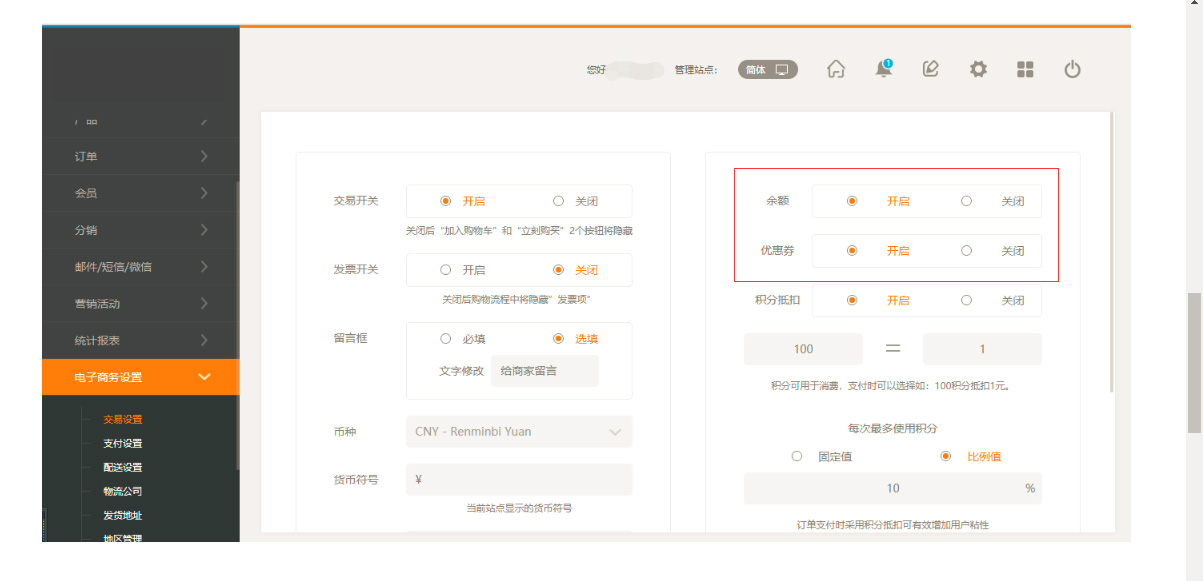The width and height of the screenshot is (1203, 581).
Task: Click the 货币符号 input field
Action: [x=519, y=480]
